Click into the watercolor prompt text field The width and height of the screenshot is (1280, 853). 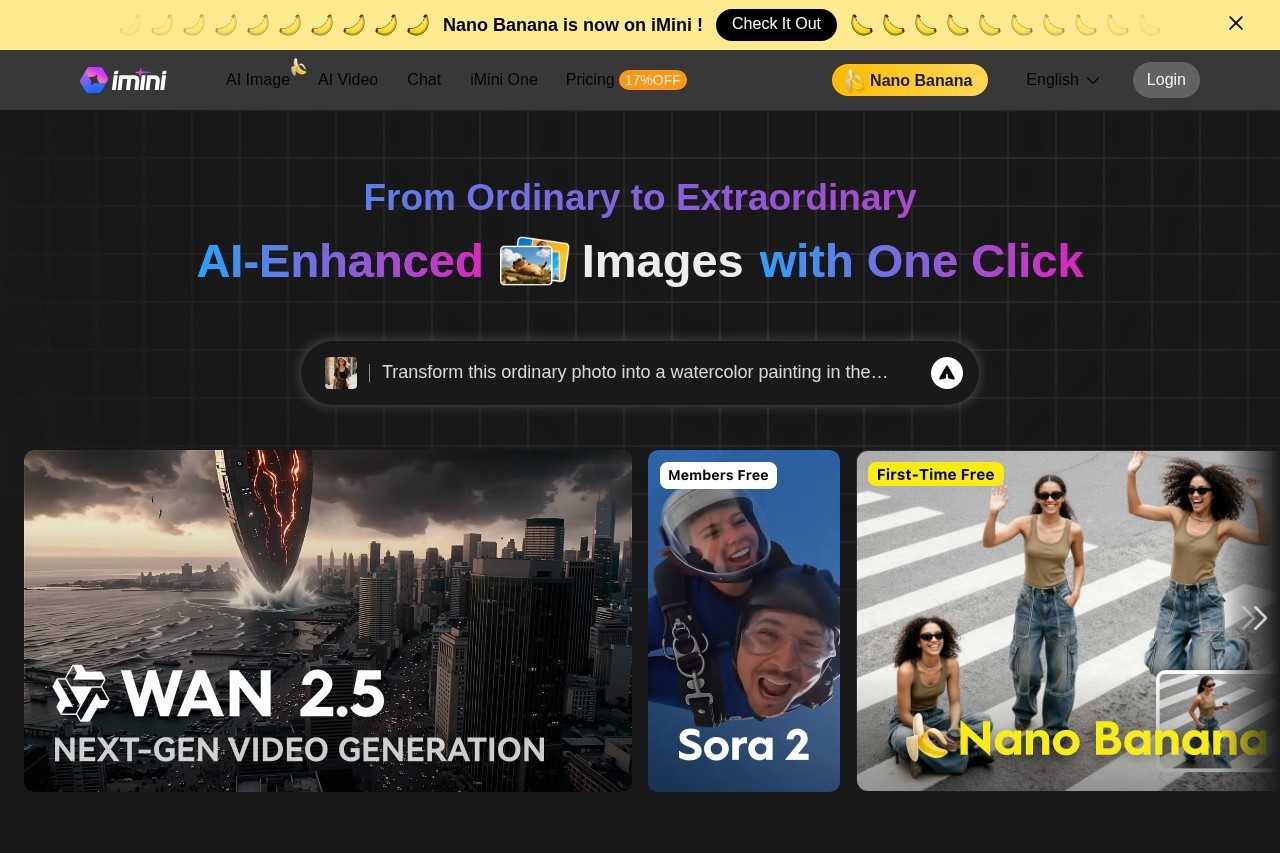tap(635, 373)
